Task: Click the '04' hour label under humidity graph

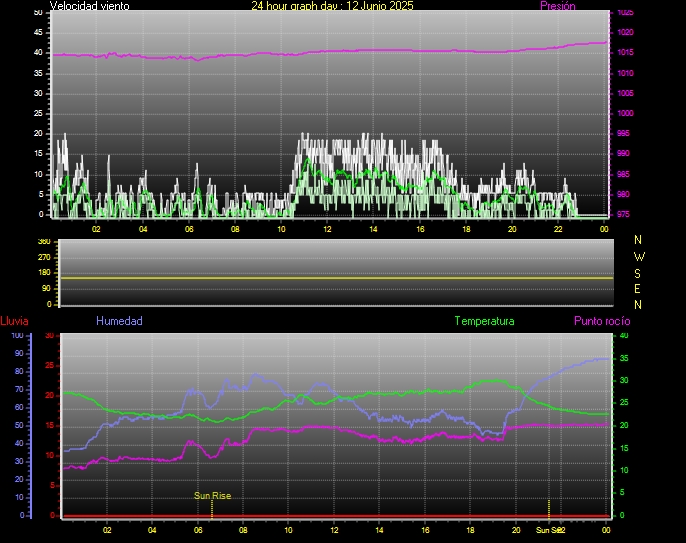Action: 152,530
